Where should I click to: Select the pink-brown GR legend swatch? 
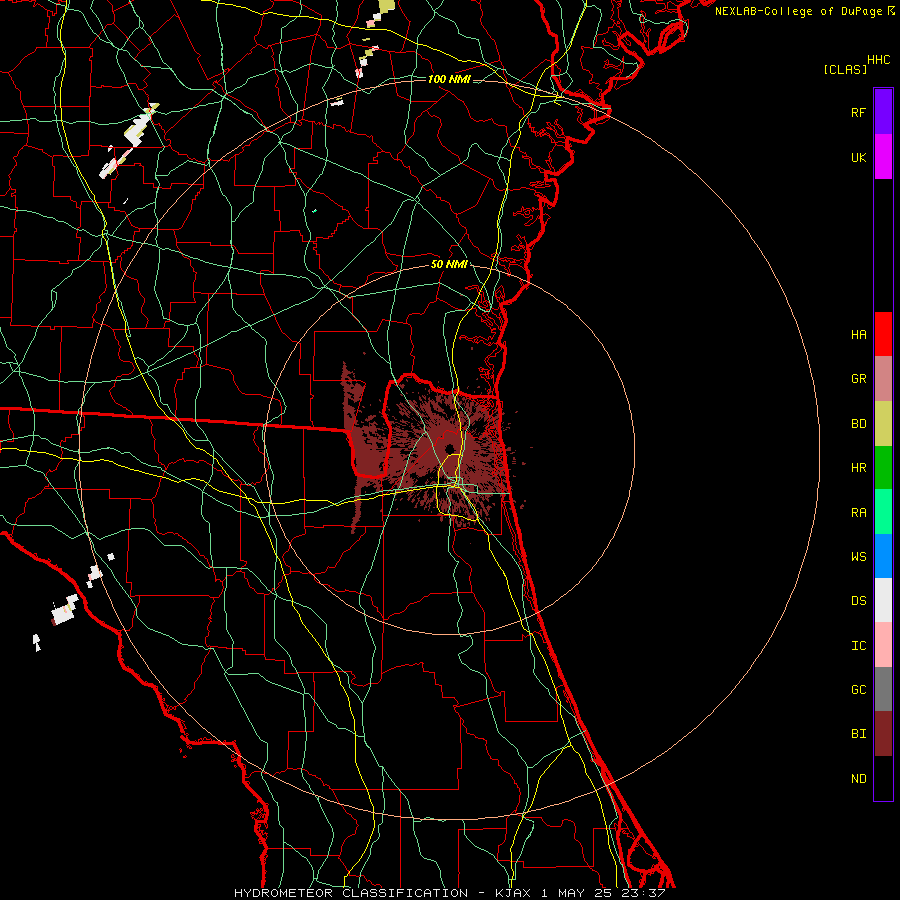click(x=883, y=378)
